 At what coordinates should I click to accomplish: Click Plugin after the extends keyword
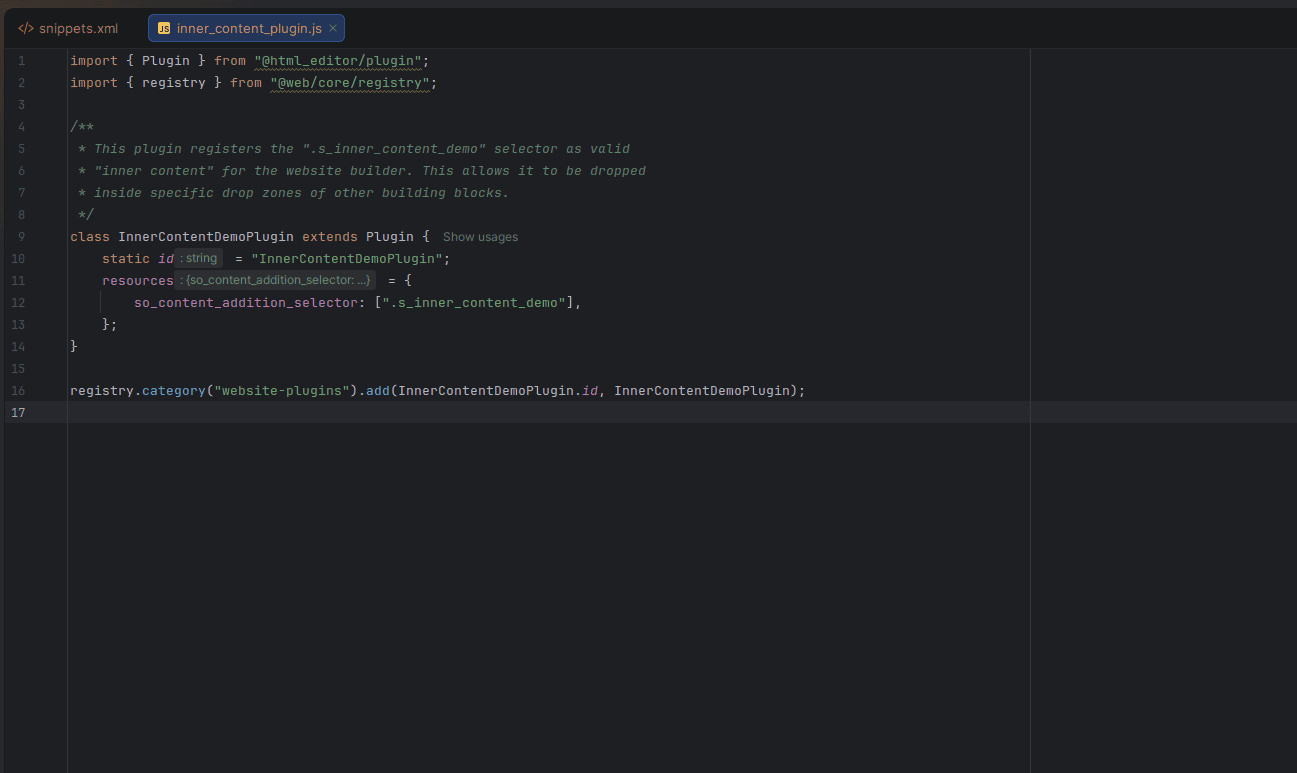[389, 237]
